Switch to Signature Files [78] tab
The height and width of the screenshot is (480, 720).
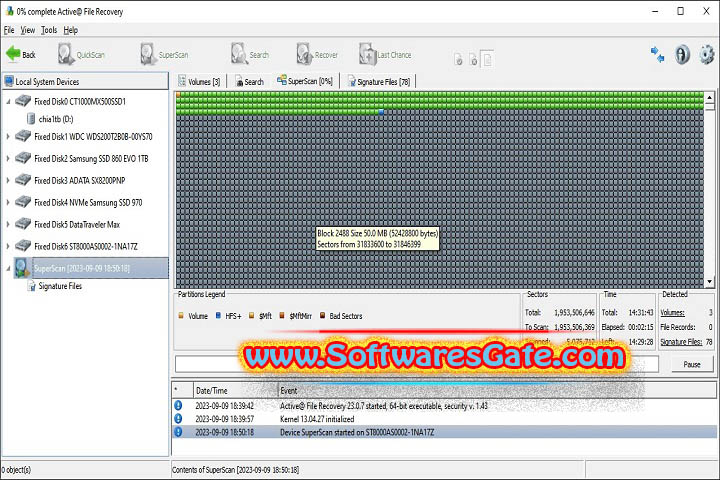pyautogui.click(x=379, y=81)
